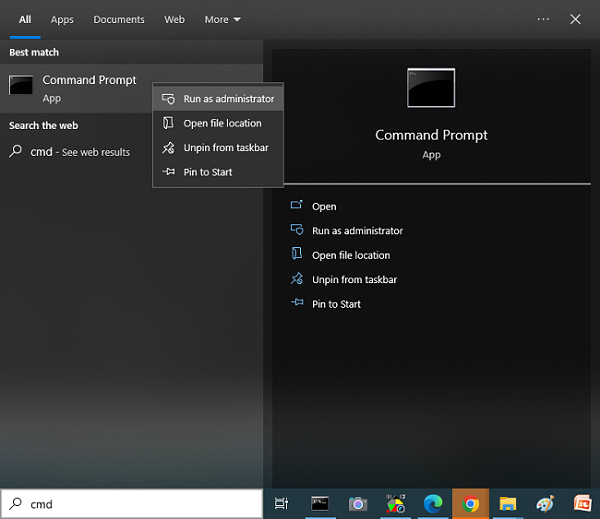Open cmd See web results suggestion
The image size is (600, 519).
80,152
